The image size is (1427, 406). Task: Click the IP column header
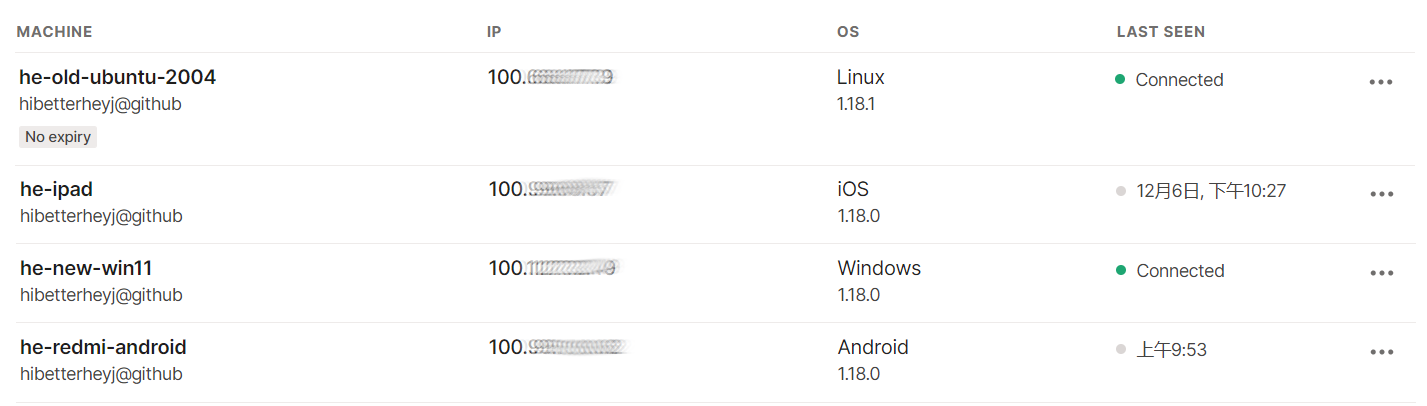494,32
